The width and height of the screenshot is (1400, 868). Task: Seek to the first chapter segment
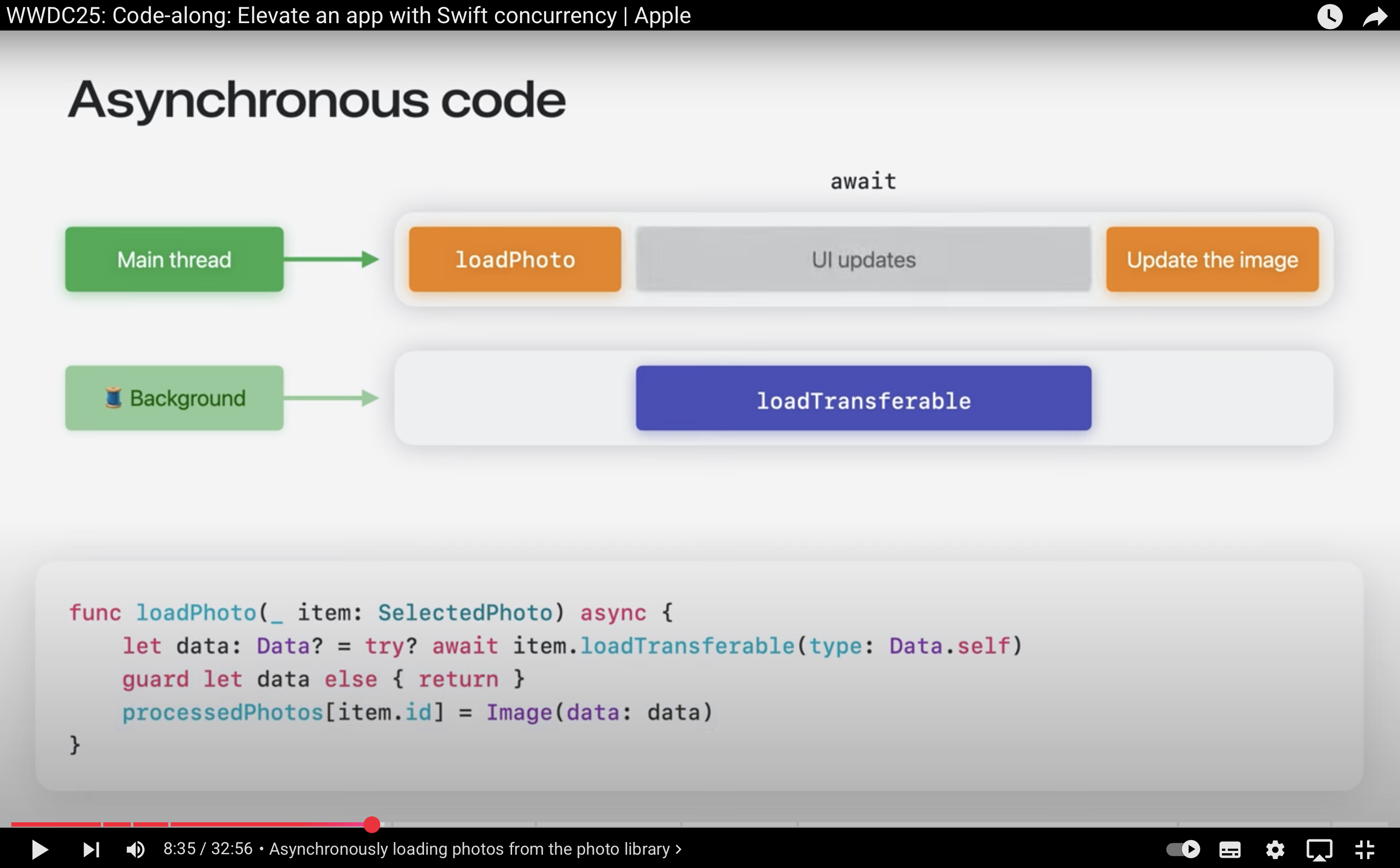[56, 824]
